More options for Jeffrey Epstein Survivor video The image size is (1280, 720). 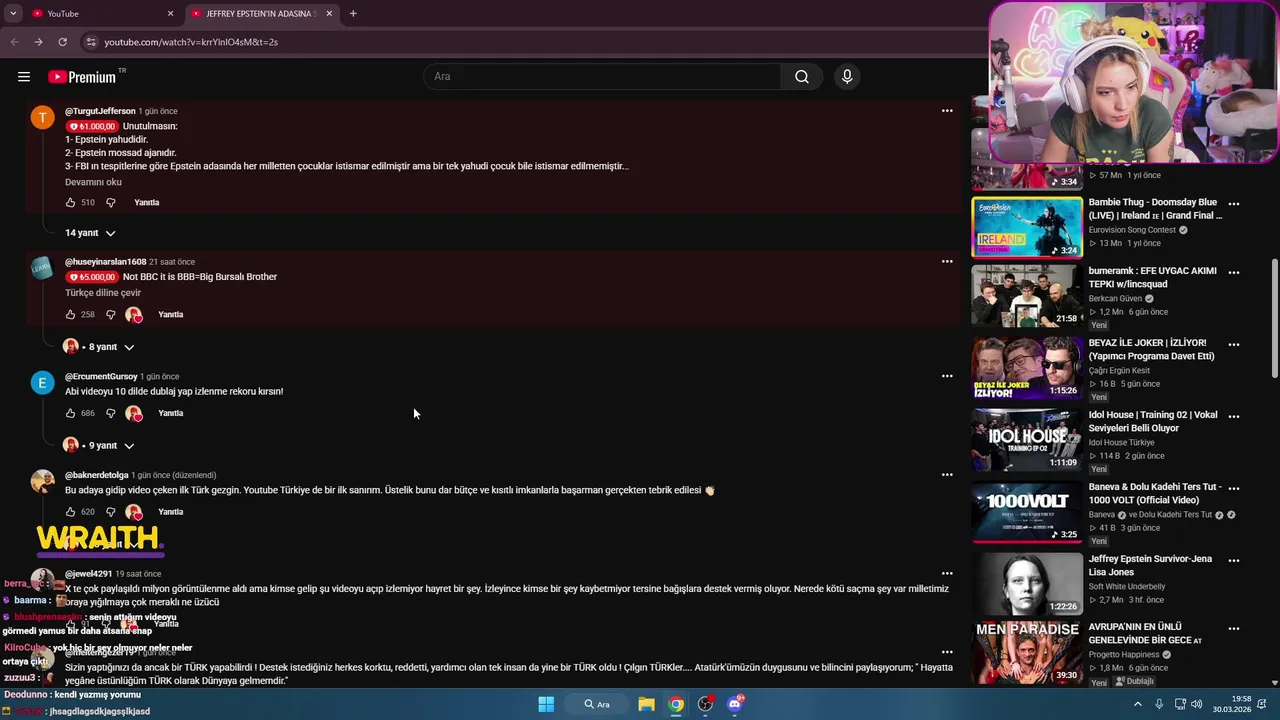click(x=1234, y=560)
